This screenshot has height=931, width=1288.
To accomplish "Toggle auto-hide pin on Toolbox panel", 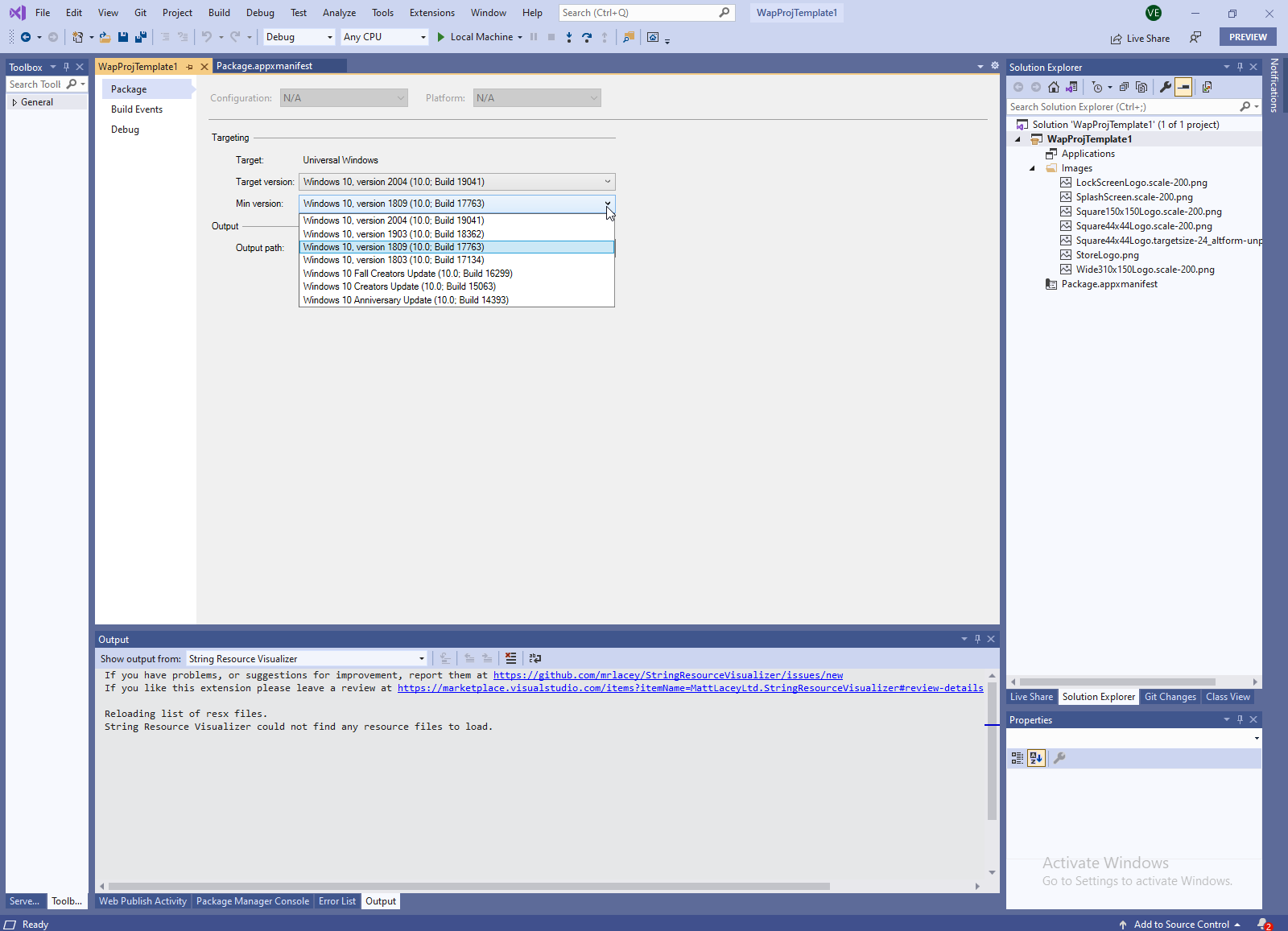I will (x=67, y=67).
